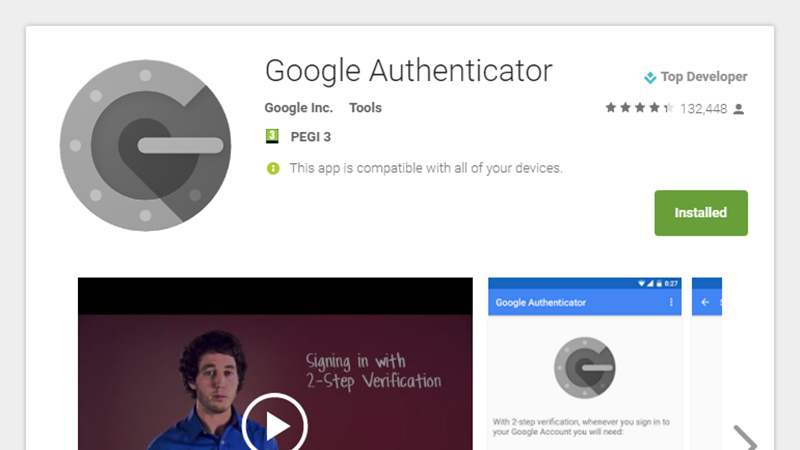Screen dimensions: 800x450
Task: Click the Top Developer label
Action: 704,77
